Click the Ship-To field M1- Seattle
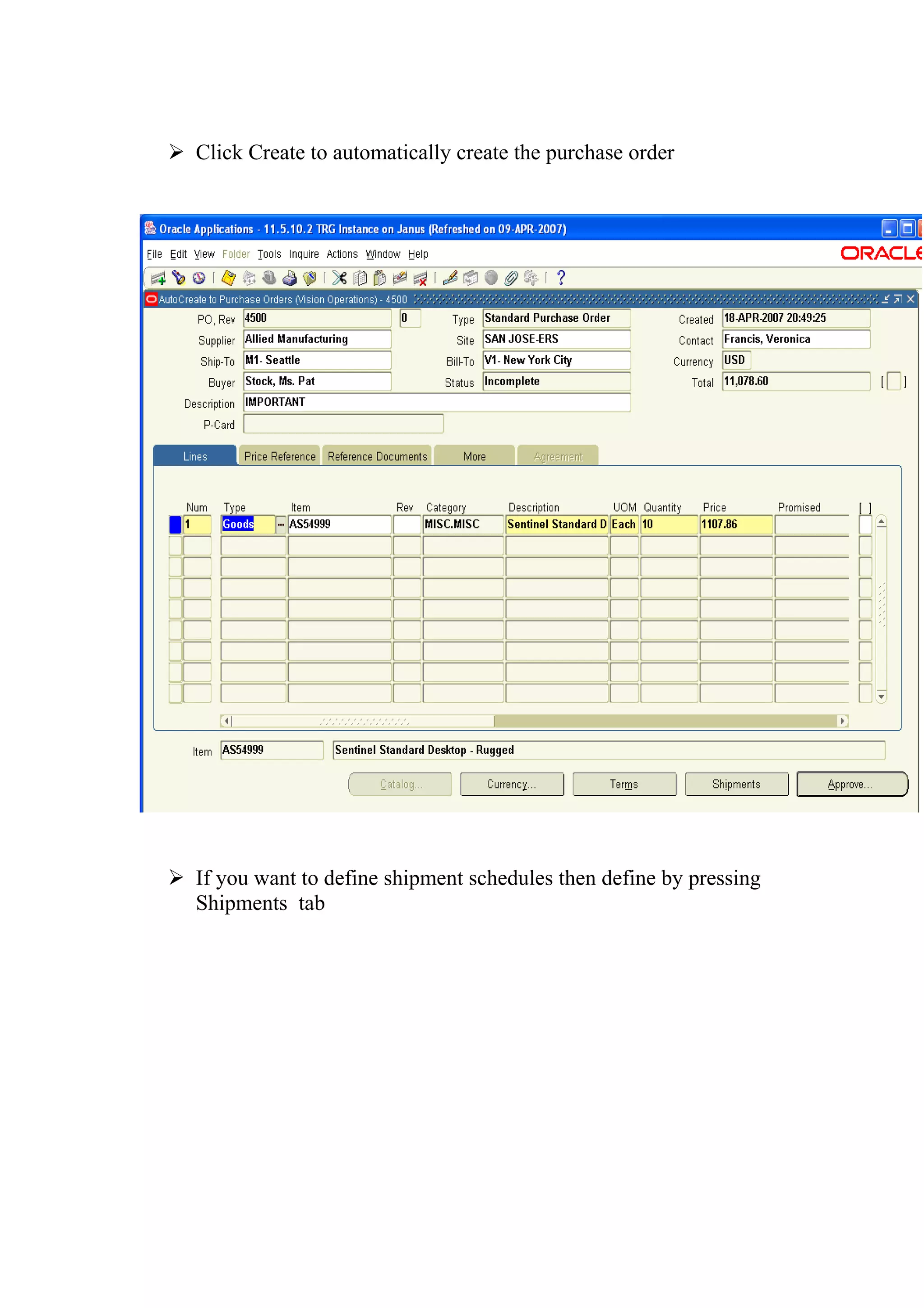 (x=317, y=361)
